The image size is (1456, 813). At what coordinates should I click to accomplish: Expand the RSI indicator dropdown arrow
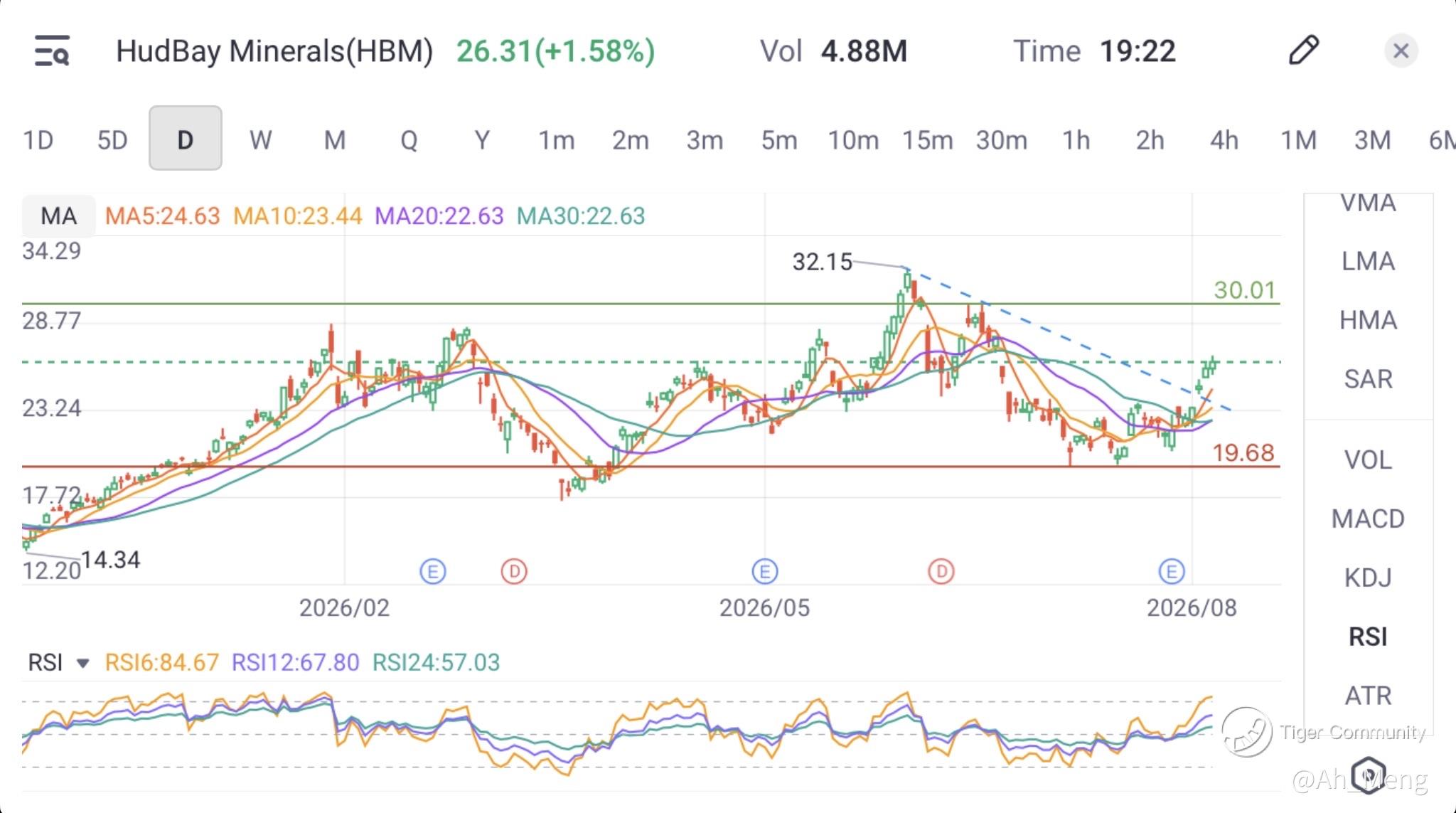coord(83,663)
